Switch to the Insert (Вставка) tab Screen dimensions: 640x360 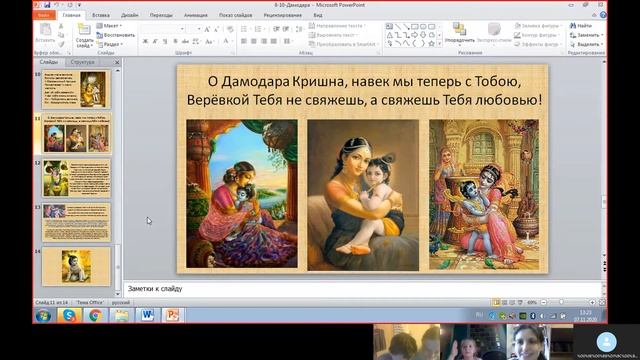[x=101, y=15]
